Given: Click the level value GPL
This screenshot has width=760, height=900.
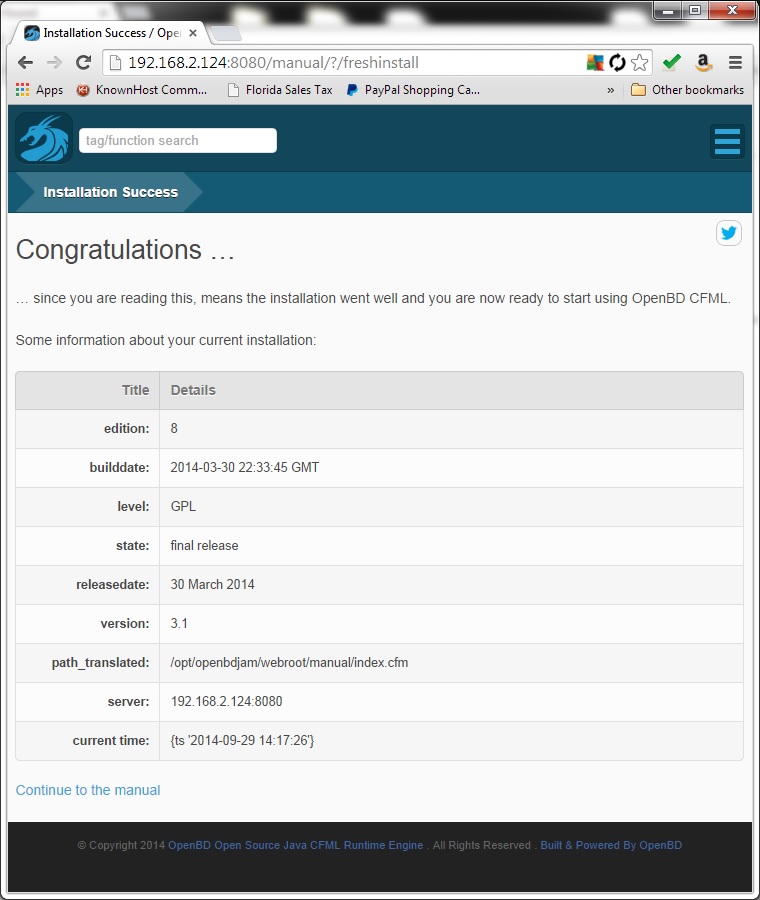Looking at the screenshot, I should (183, 507).
